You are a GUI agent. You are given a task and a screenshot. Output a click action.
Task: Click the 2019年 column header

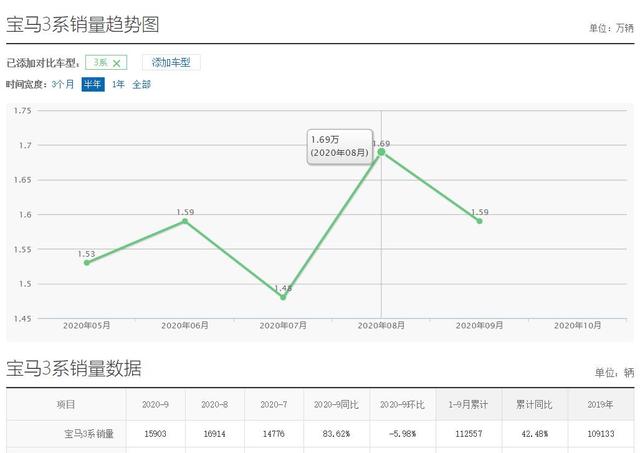tap(600, 404)
